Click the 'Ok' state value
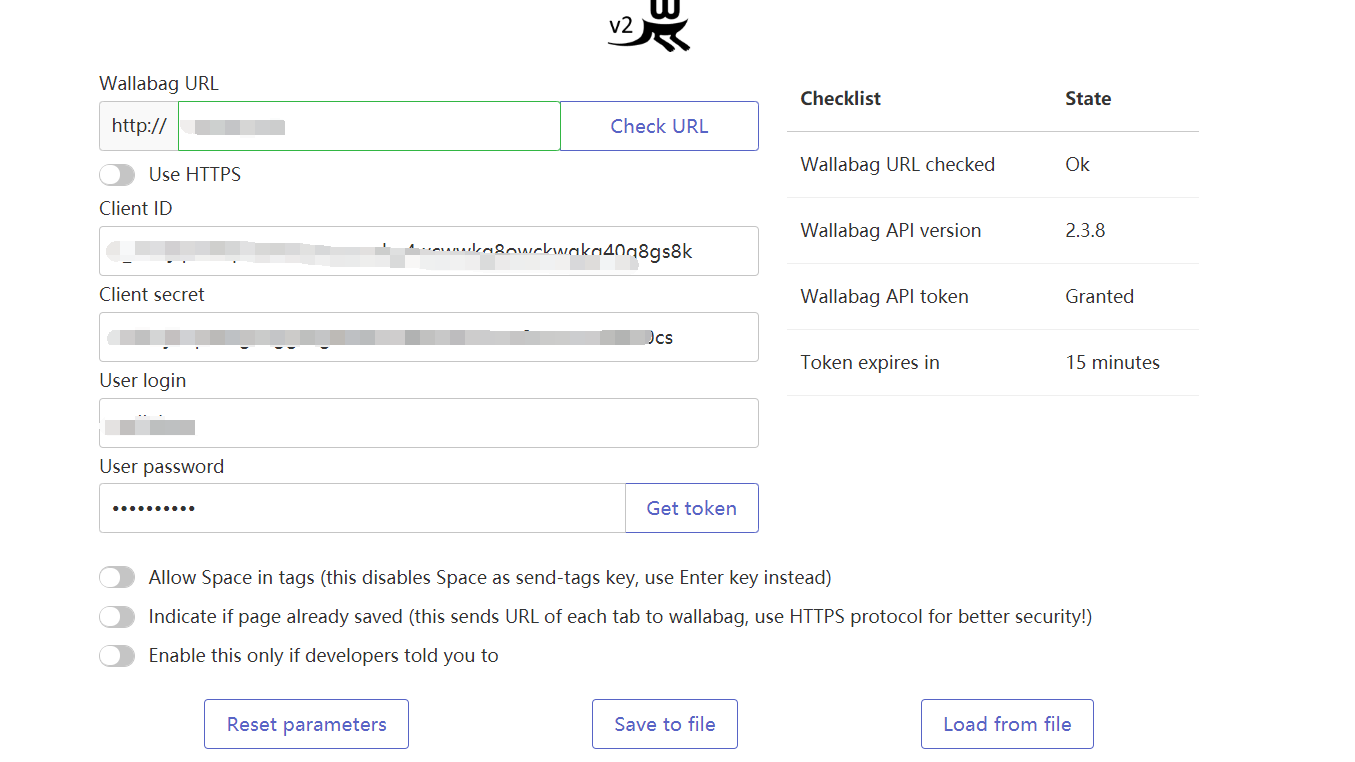 point(1077,165)
